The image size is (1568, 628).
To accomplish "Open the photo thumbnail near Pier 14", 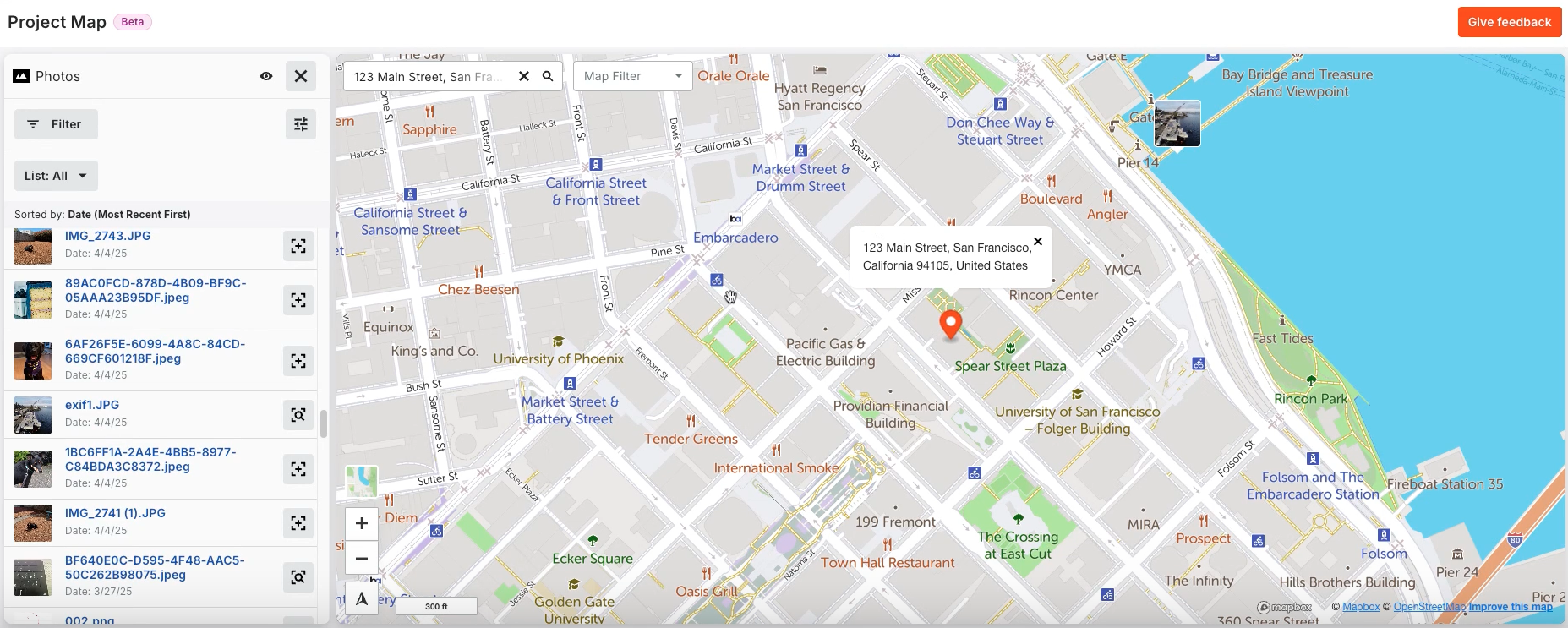I will (x=1177, y=123).
